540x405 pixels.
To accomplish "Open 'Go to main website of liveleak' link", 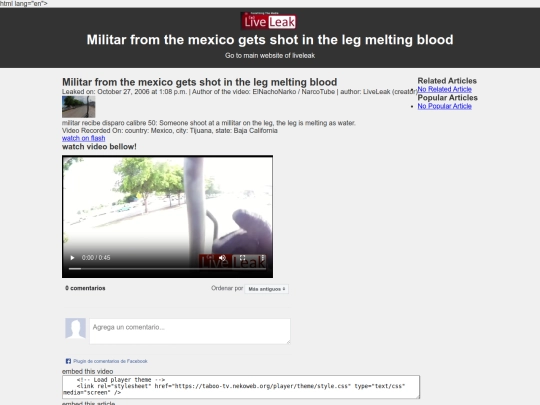I will 270,55.
